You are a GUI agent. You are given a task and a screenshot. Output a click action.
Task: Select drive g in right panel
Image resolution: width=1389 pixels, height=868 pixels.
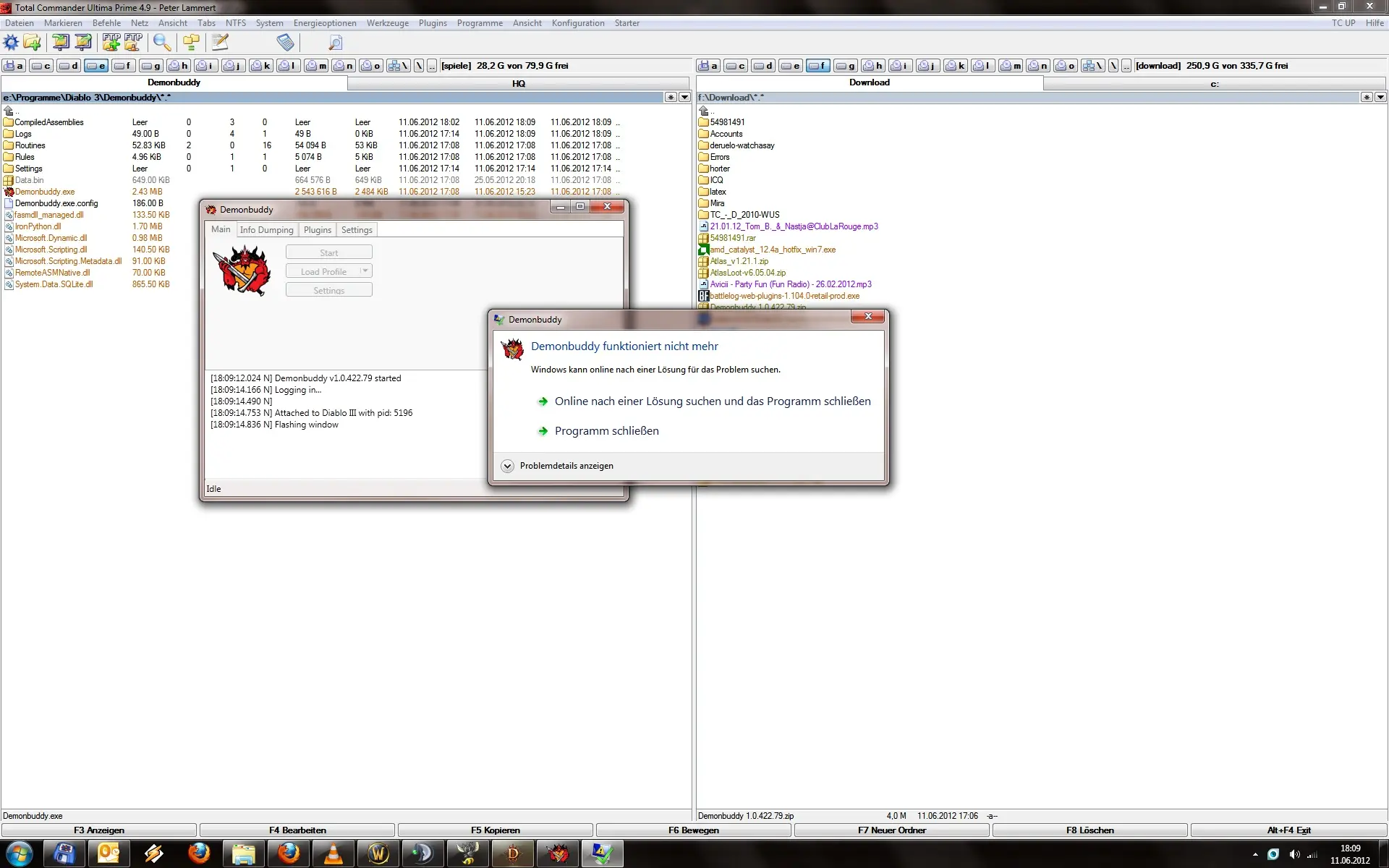[846, 66]
